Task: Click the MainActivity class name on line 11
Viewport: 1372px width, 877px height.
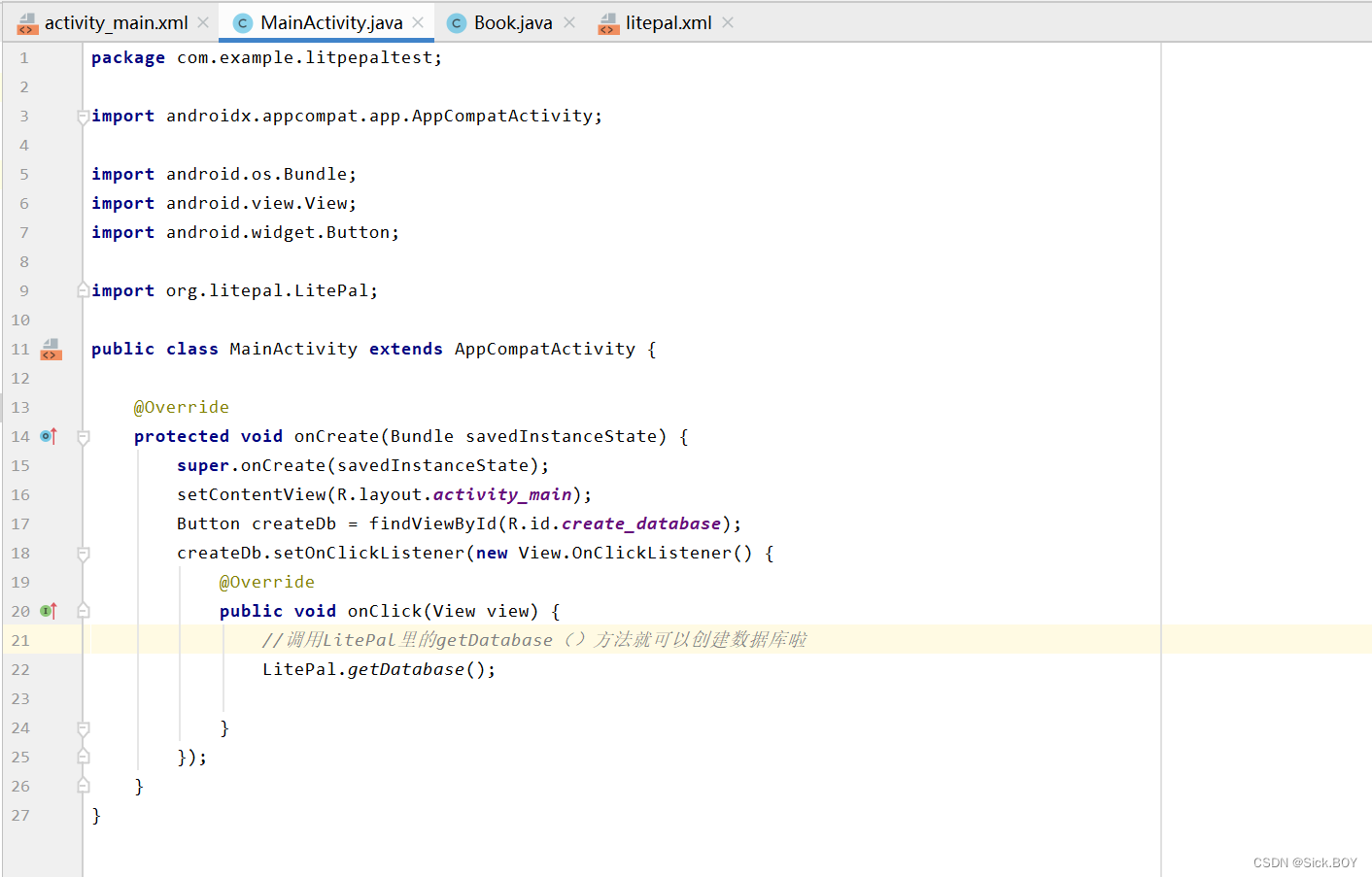Action: 293,349
